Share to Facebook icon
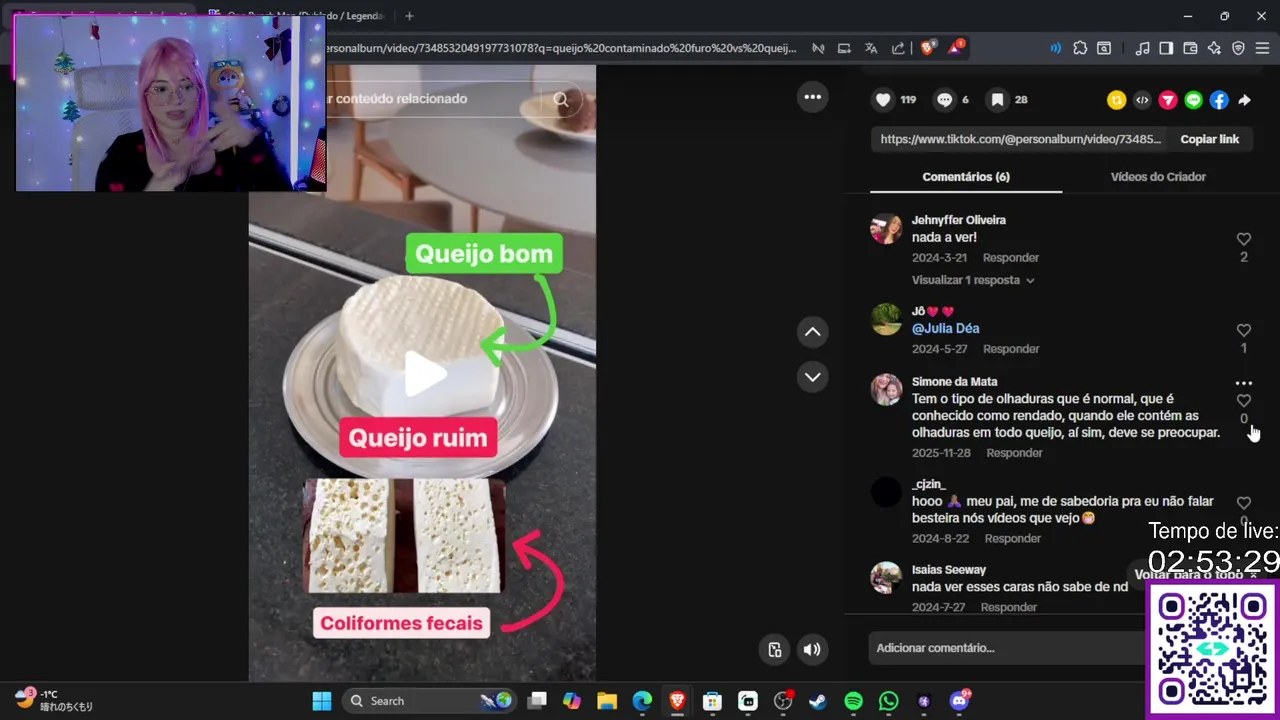Image resolution: width=1280 pixels, height=720 pixels. (x=1219, y=100)
